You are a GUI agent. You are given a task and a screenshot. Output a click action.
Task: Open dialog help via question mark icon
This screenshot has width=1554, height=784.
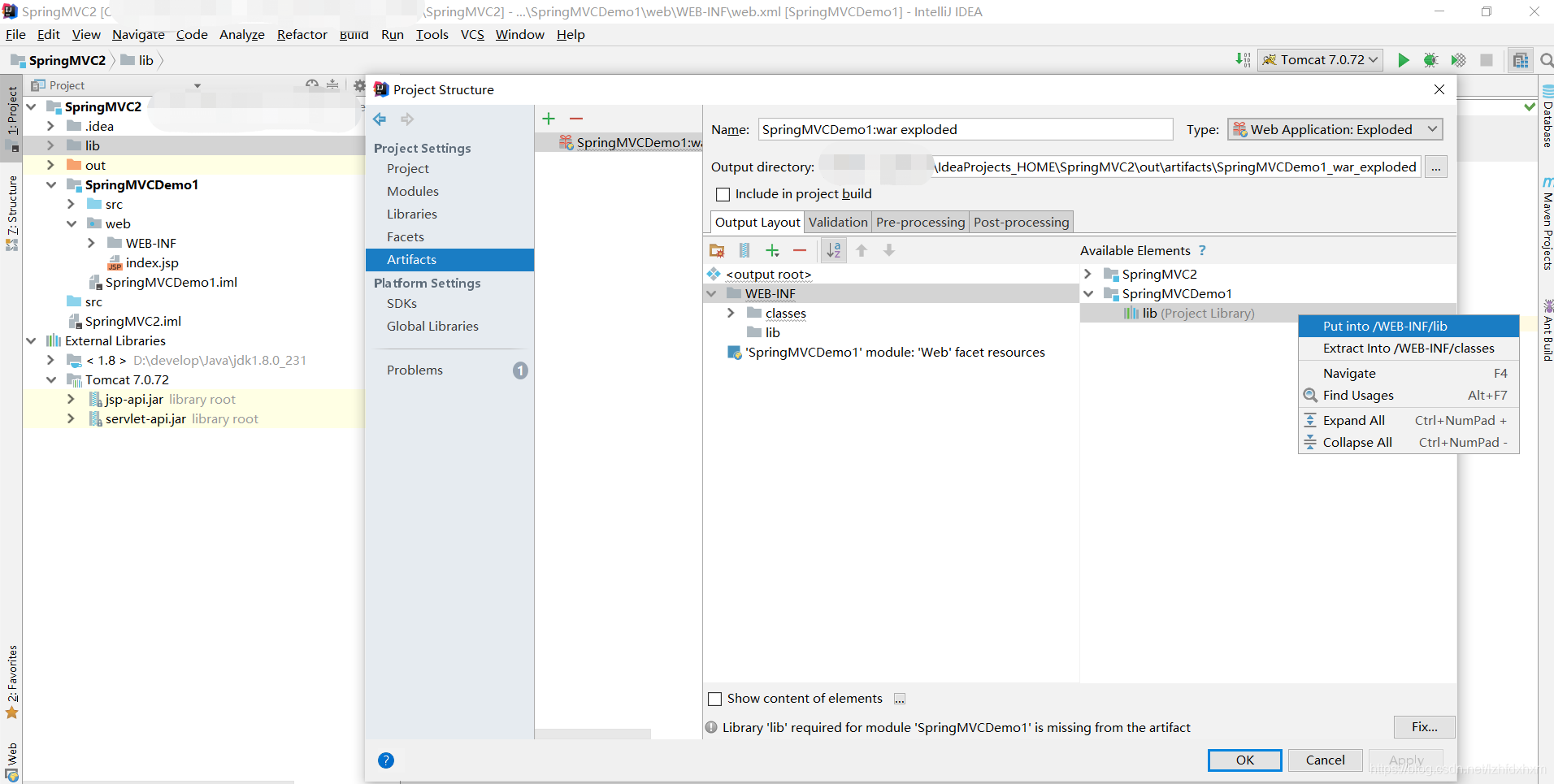(386, 760)
